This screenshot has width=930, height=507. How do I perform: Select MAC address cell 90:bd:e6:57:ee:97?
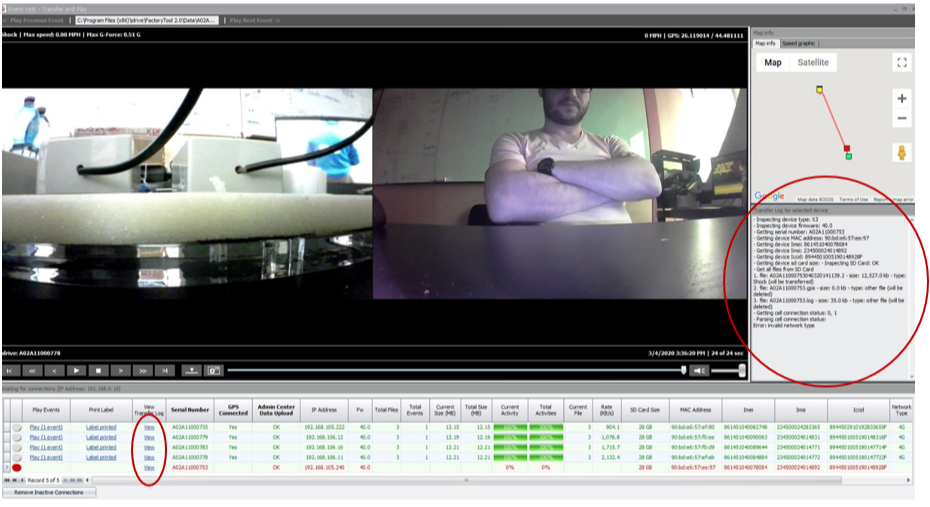[x=695, y=467]
